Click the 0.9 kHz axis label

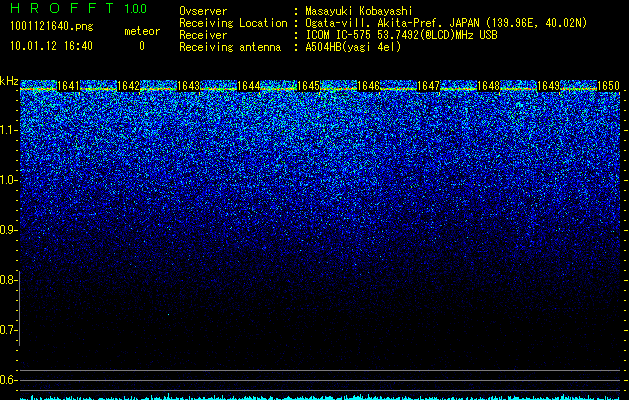click(8, 230)
